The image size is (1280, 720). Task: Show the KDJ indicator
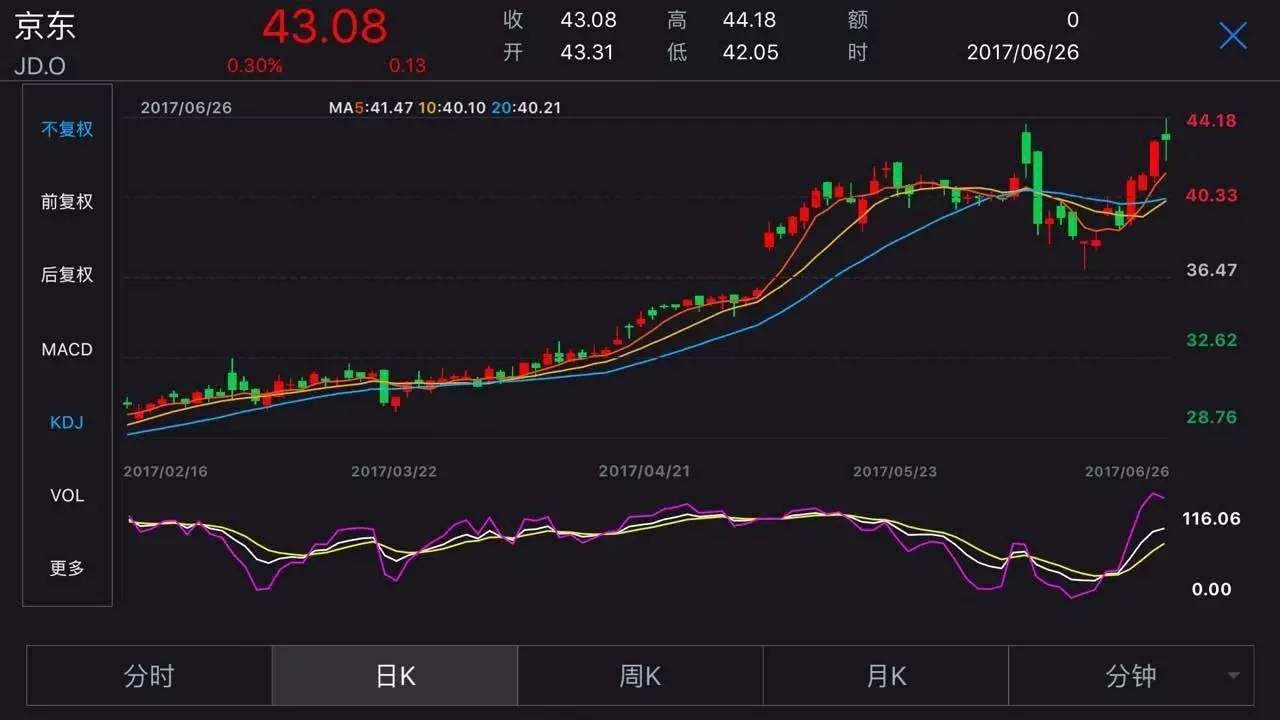tap(67, 422)
